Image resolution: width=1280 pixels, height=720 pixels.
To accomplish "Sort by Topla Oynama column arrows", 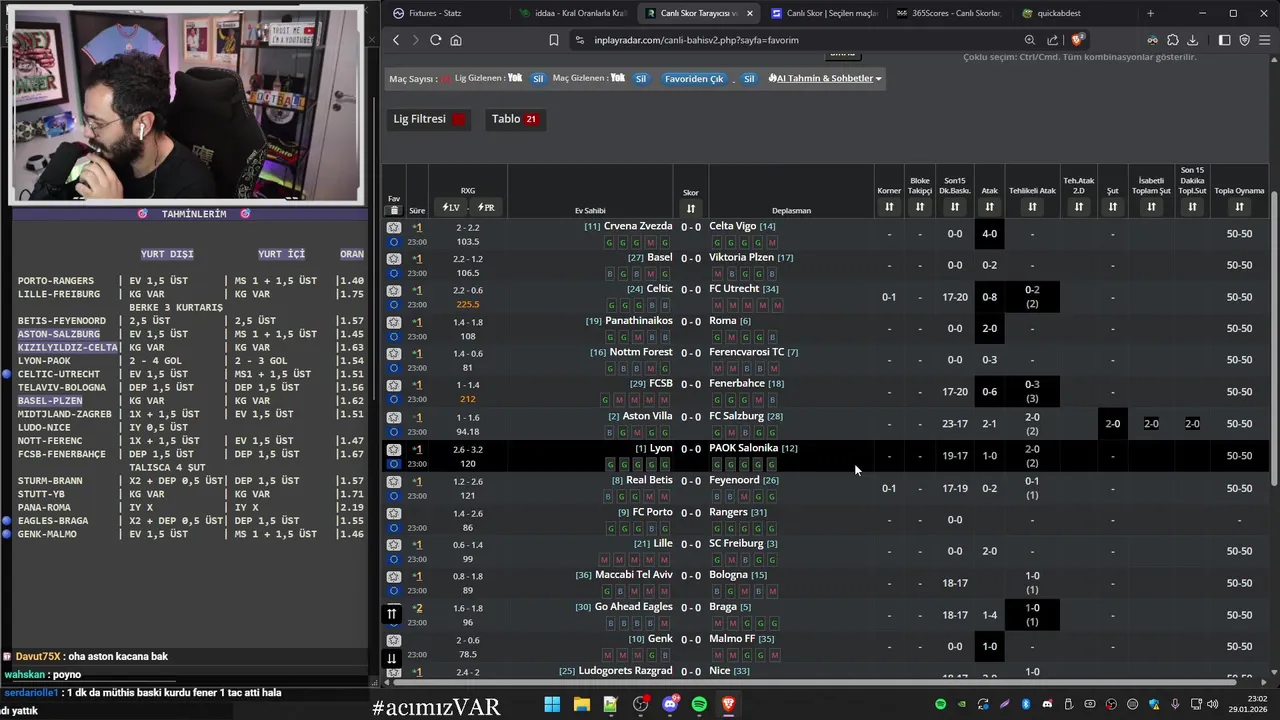I will pyautogui.click(x=1239, y=207).
